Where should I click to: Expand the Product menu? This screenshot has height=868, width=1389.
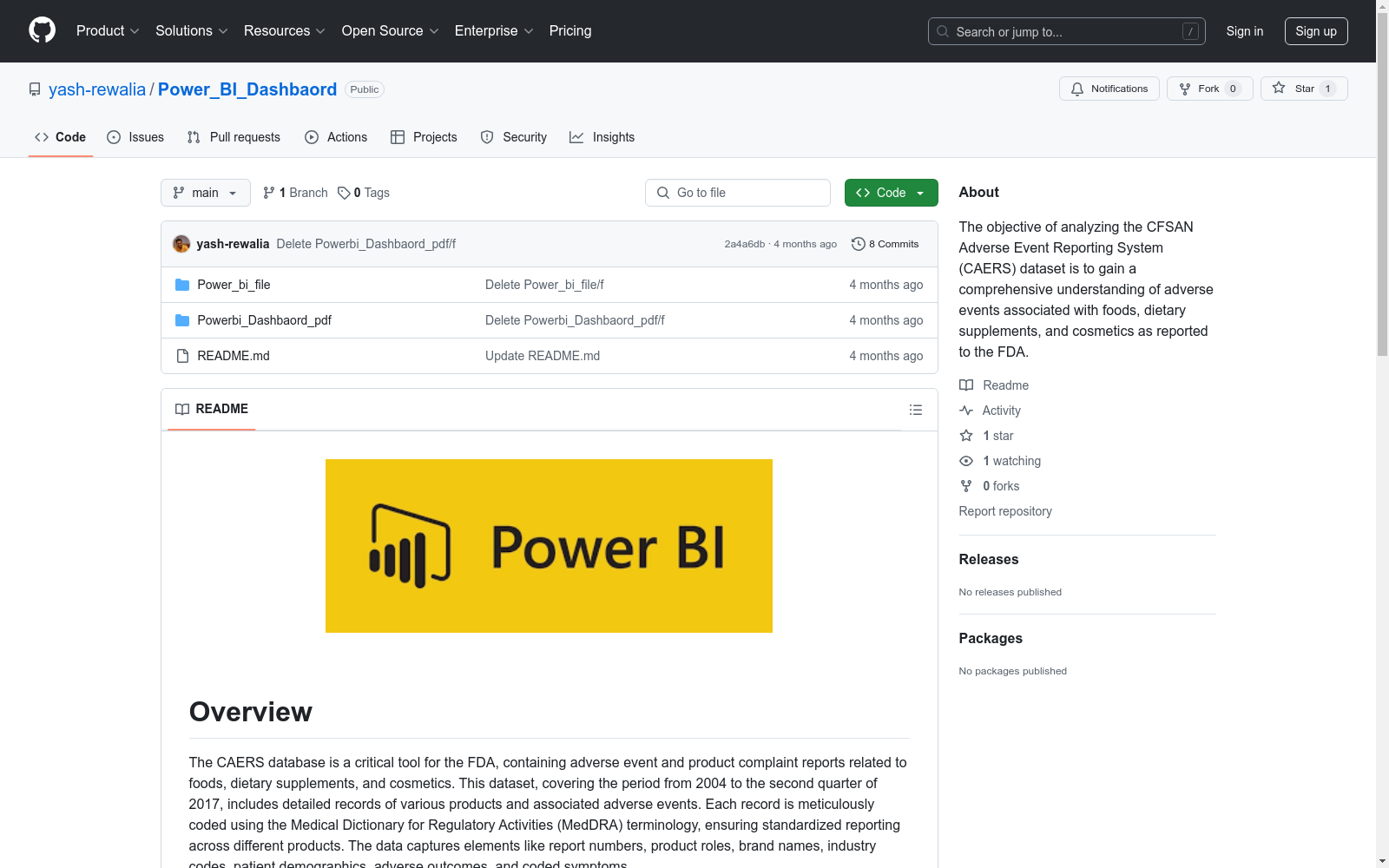coord(108,31)
